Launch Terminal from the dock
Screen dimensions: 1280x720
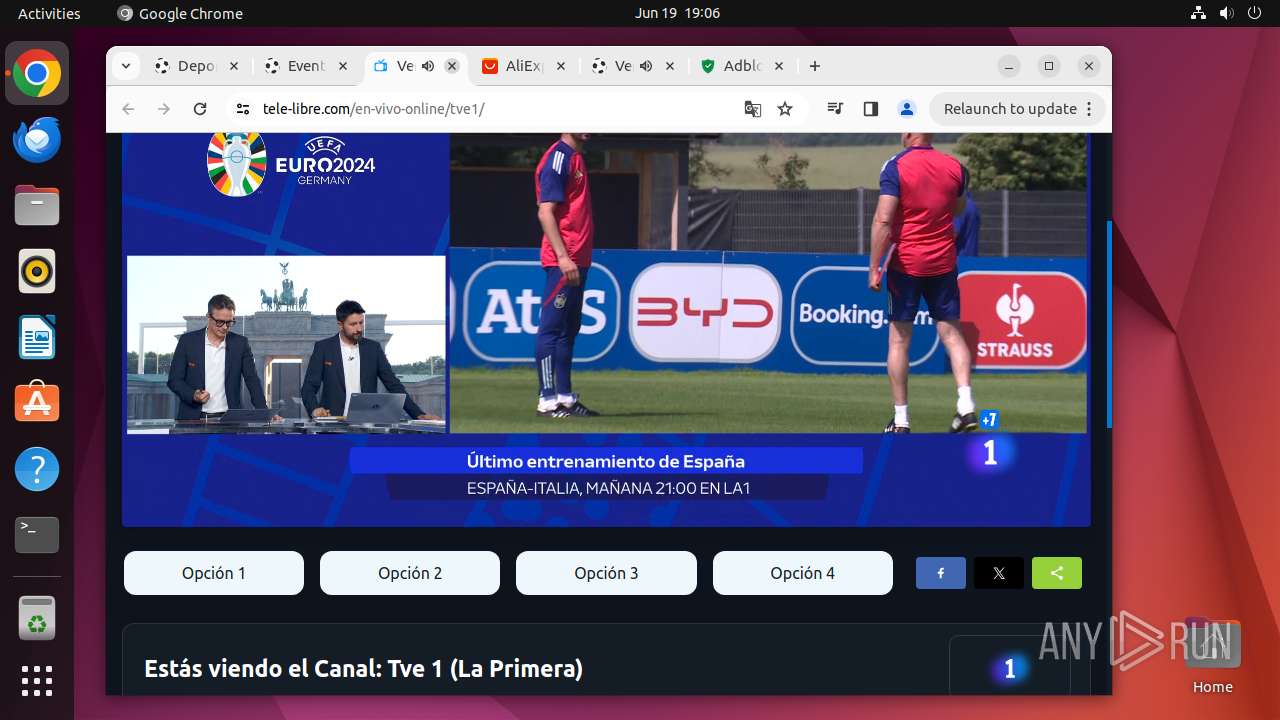[x=37, y=535]
